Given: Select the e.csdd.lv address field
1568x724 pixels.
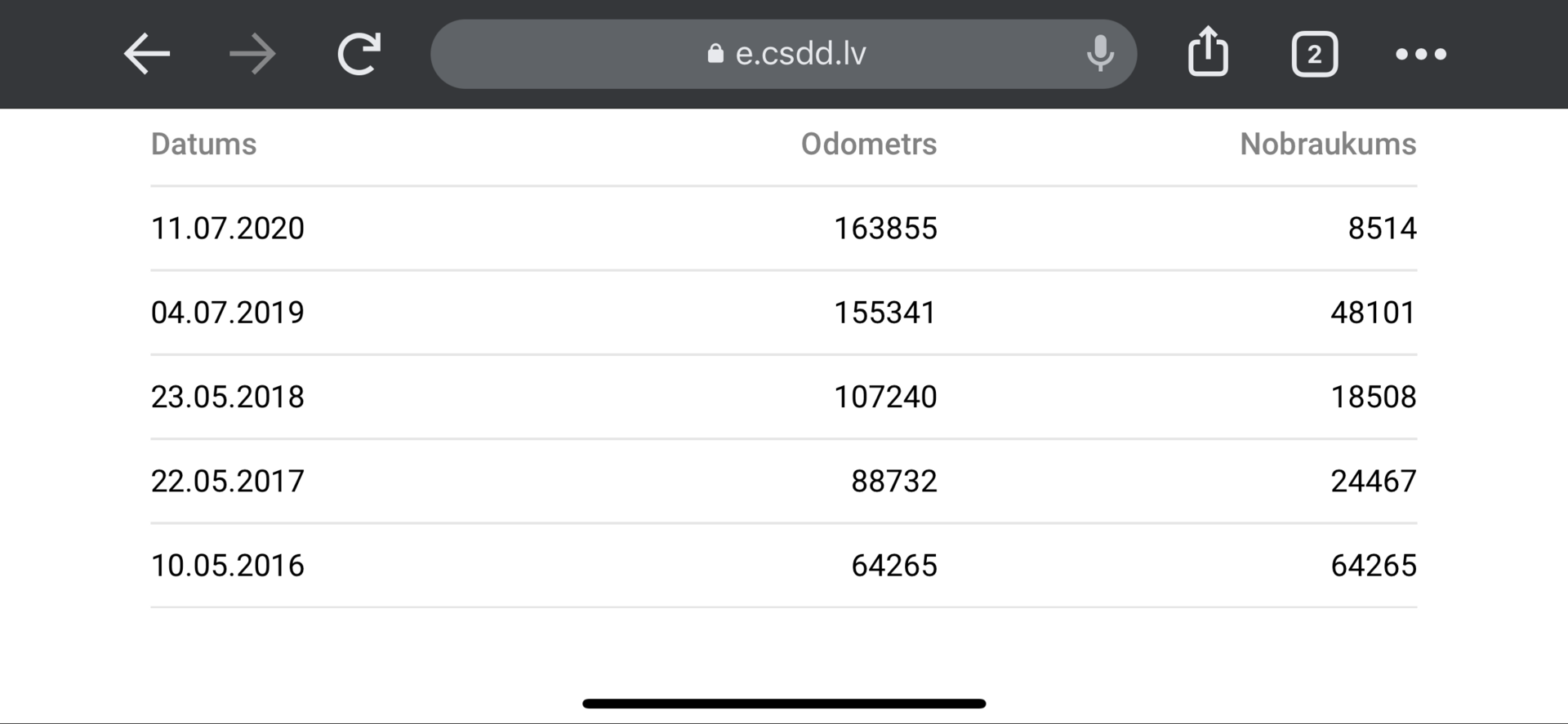Looking at the screenshot, I should coord(784,54).
